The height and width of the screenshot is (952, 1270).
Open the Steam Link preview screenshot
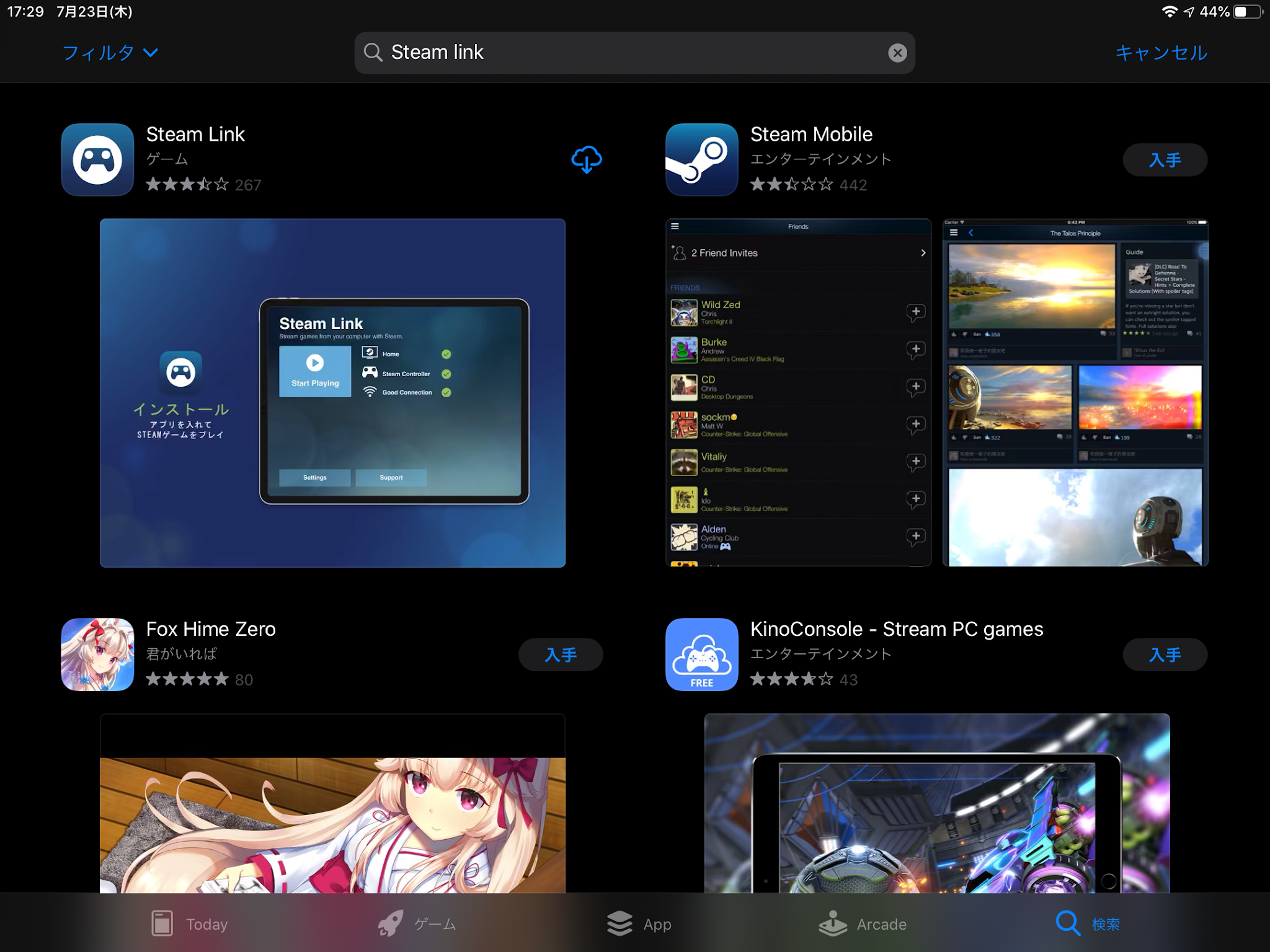332,393
